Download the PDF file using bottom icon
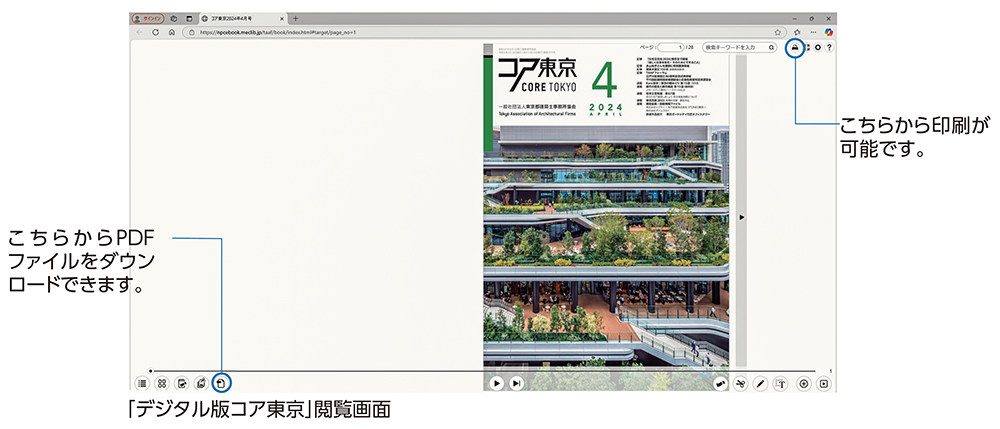Screen dimensions: 1000x429 tap(221, 382)
